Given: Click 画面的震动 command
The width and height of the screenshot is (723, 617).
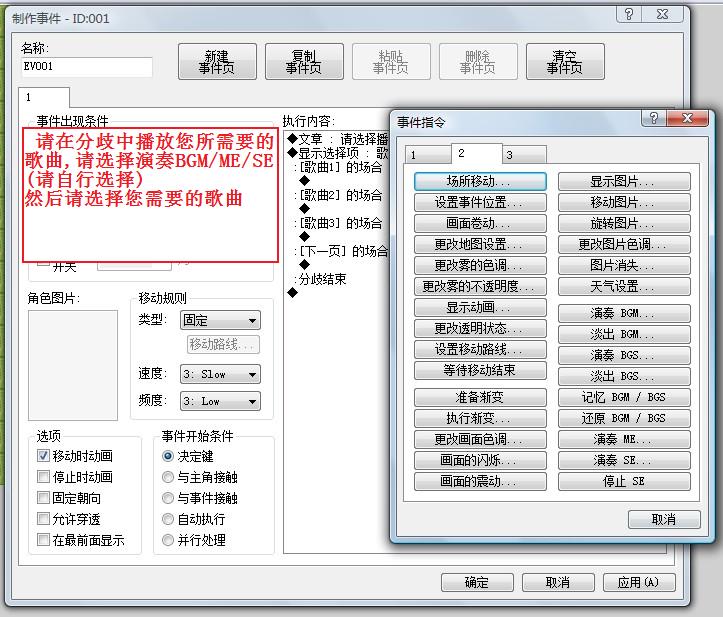Looking at the screenshot, I should 480,481.
